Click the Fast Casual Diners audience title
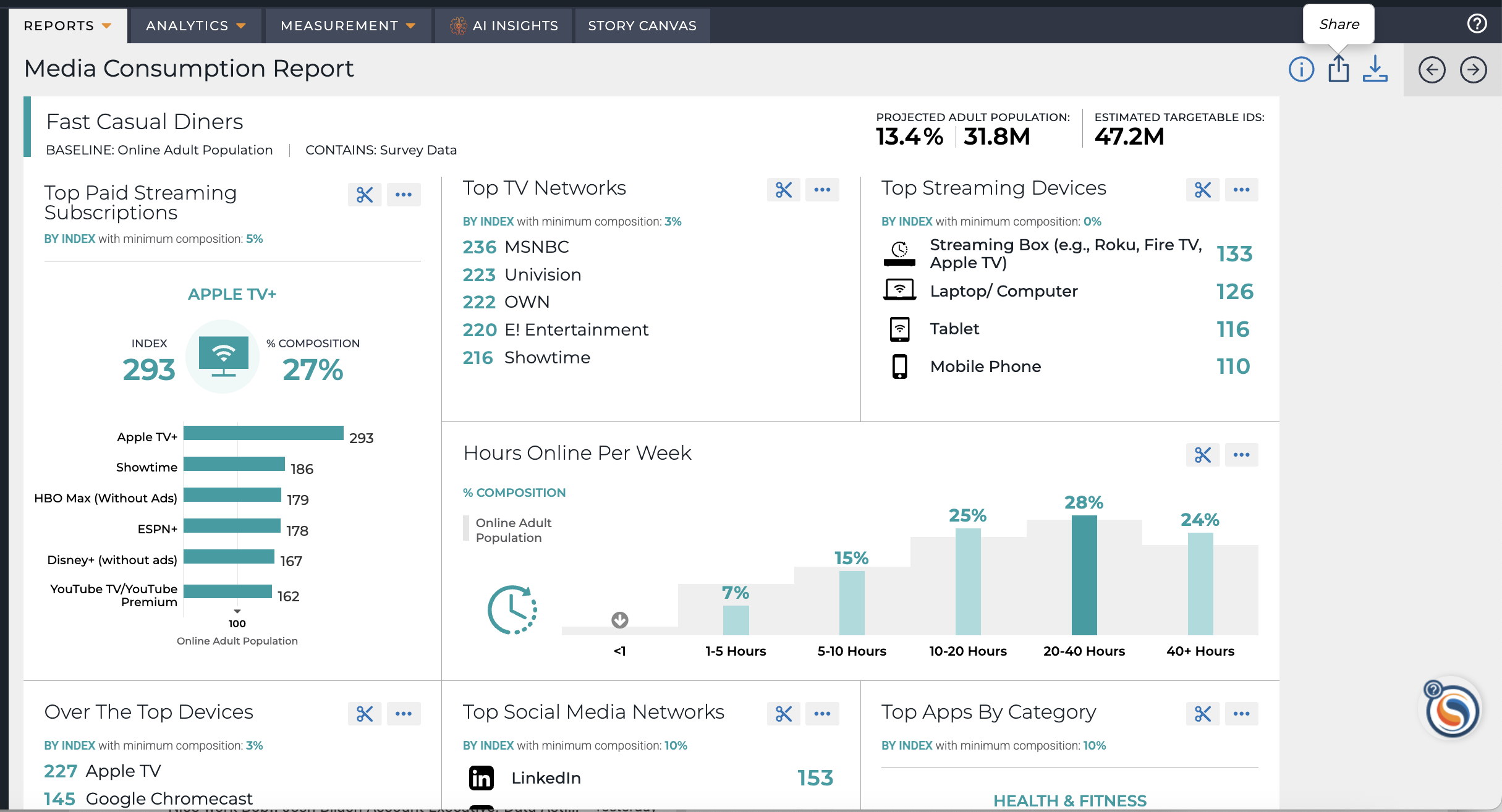 click(145, 121)
